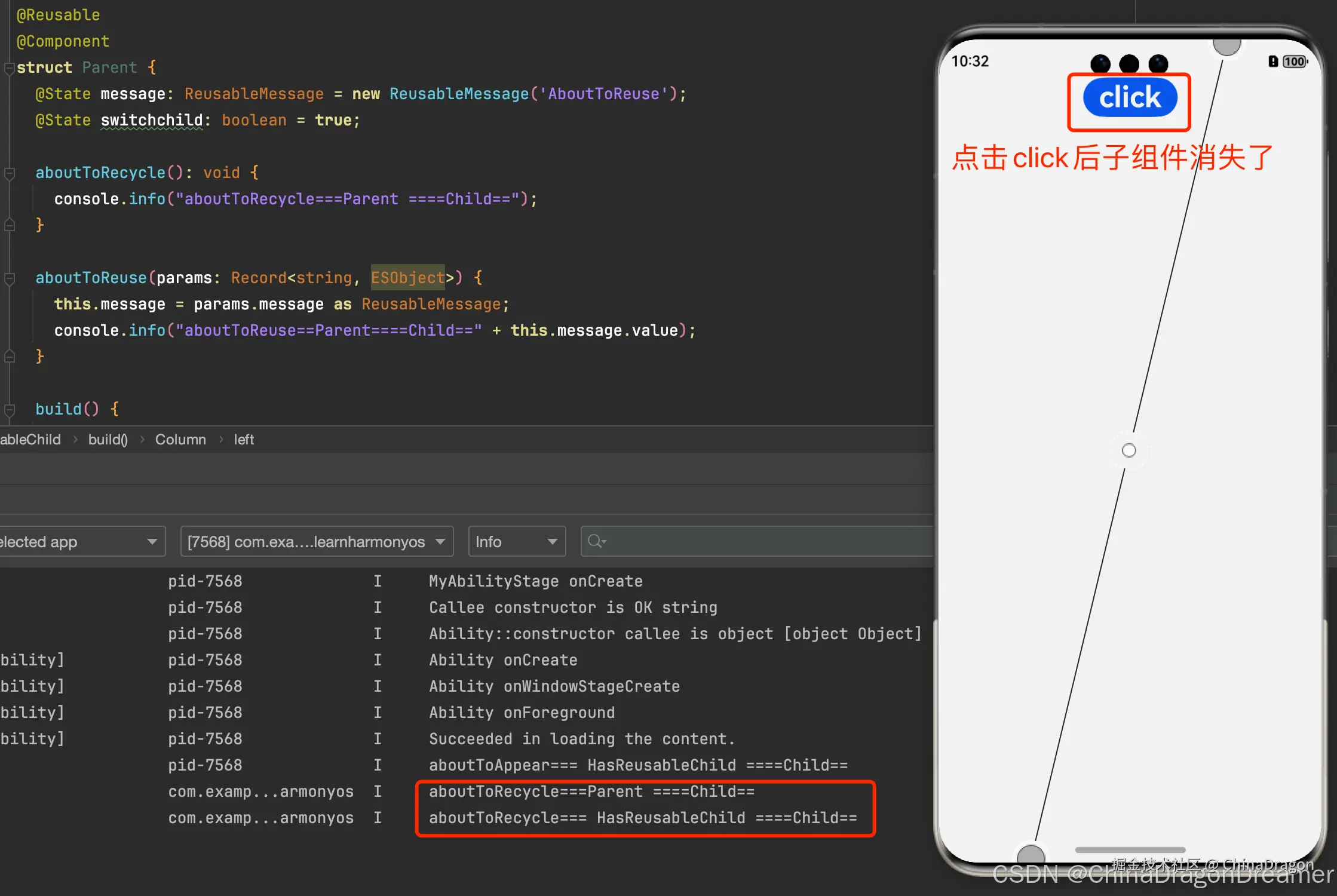Click the fold-end marker closing aboutToReuse
Viewport: 1337px width, 896px height.
9,357
